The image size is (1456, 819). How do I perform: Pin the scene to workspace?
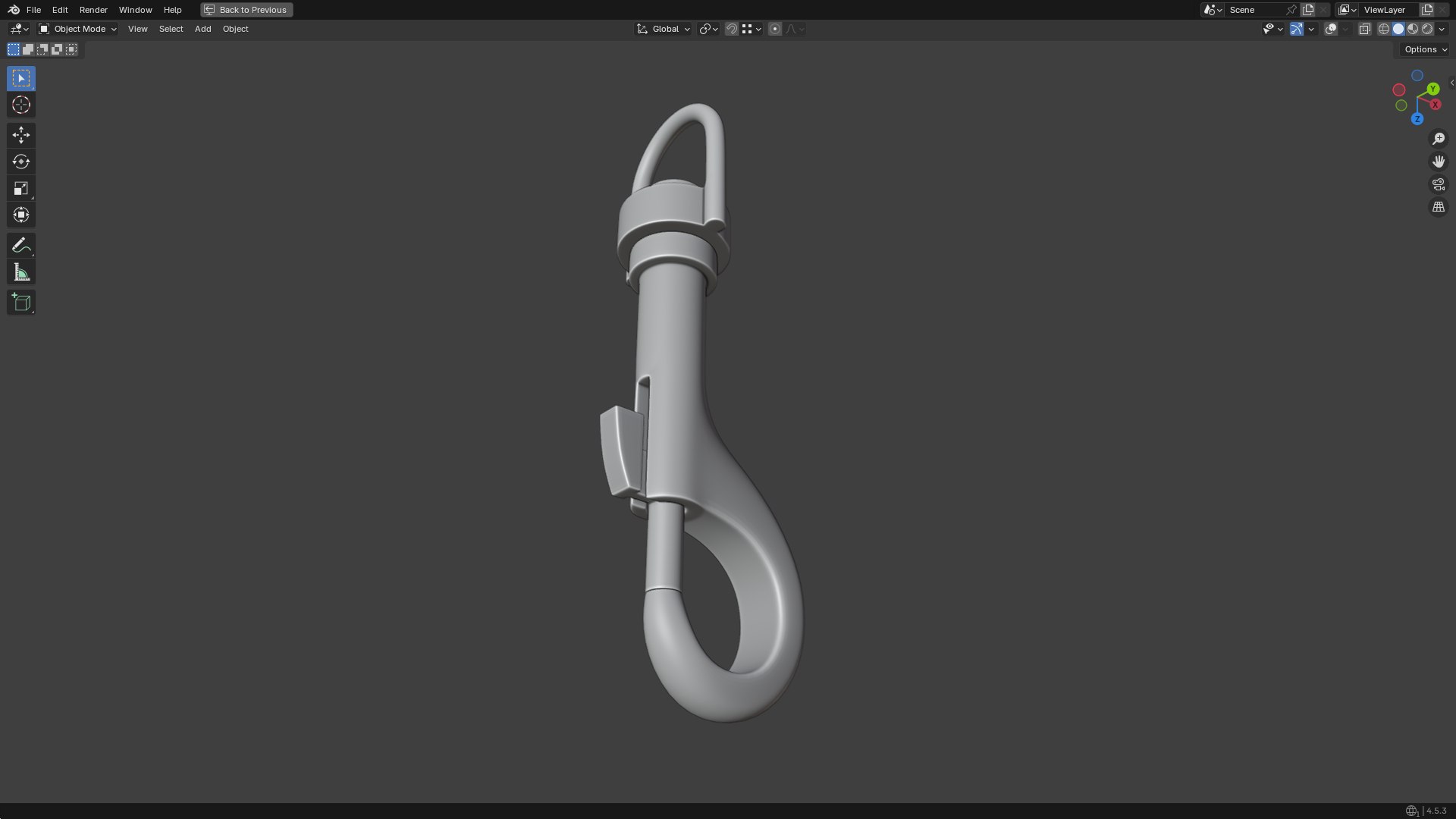pos(1291,10)
